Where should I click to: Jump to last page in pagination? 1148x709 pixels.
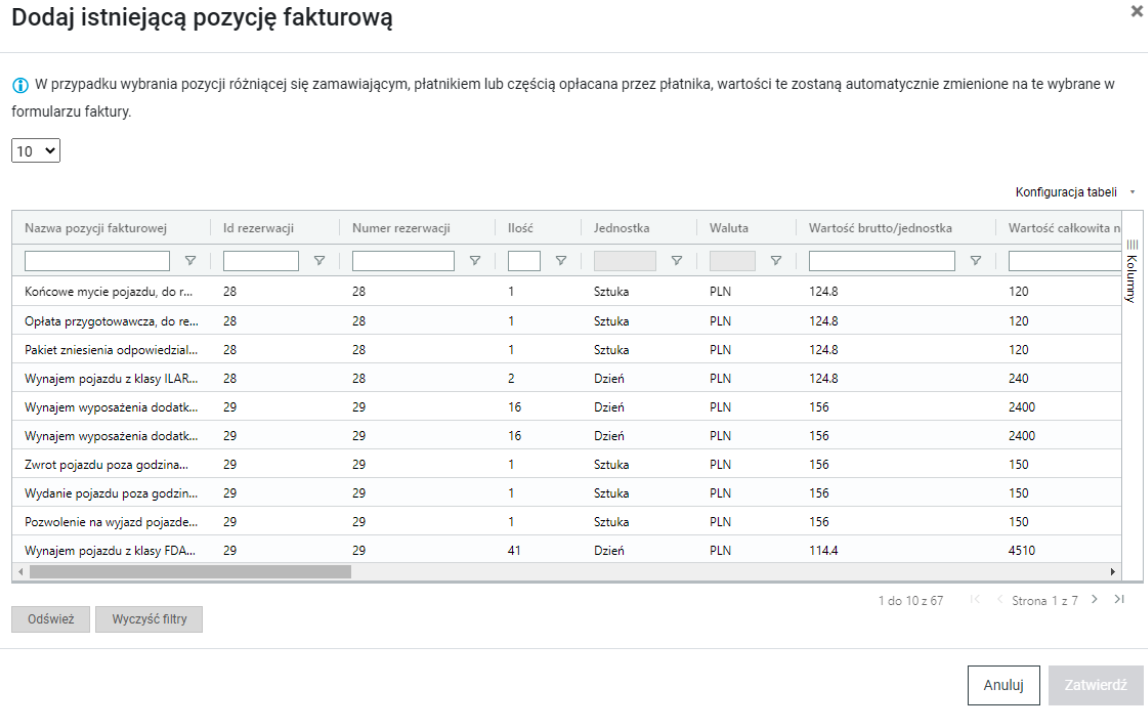click(1119, 600)
